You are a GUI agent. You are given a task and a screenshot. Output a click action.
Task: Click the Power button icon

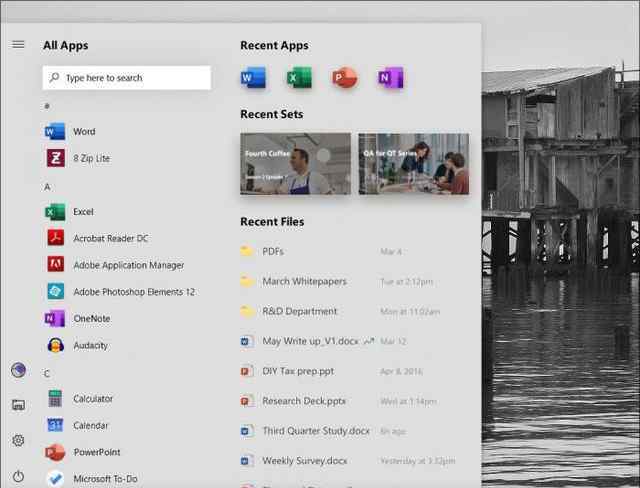(x=18, y=476)
